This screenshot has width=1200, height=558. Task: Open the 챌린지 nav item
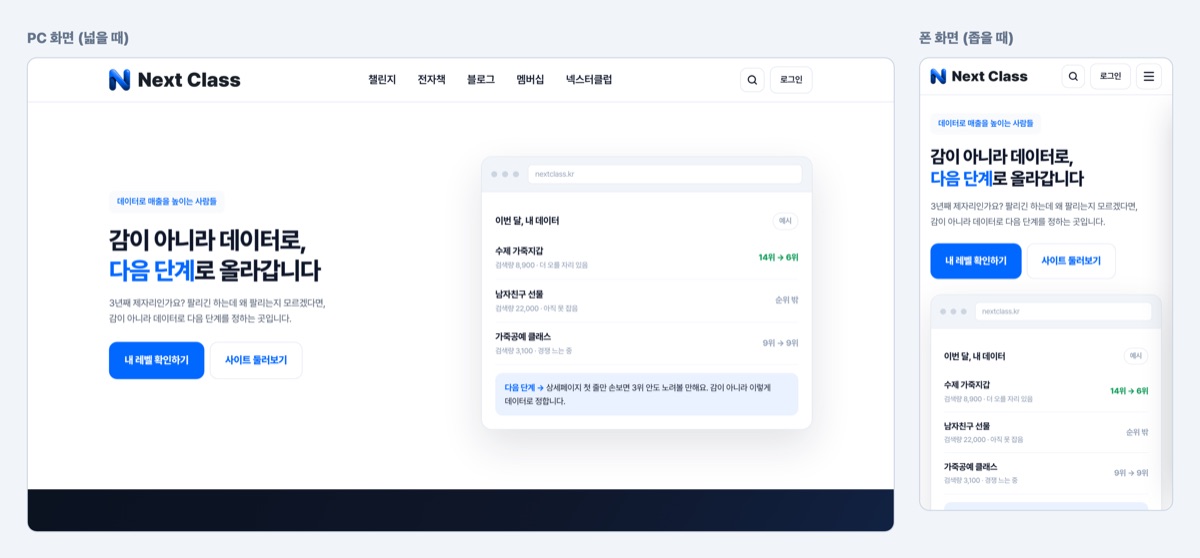[x=382, y=80]
